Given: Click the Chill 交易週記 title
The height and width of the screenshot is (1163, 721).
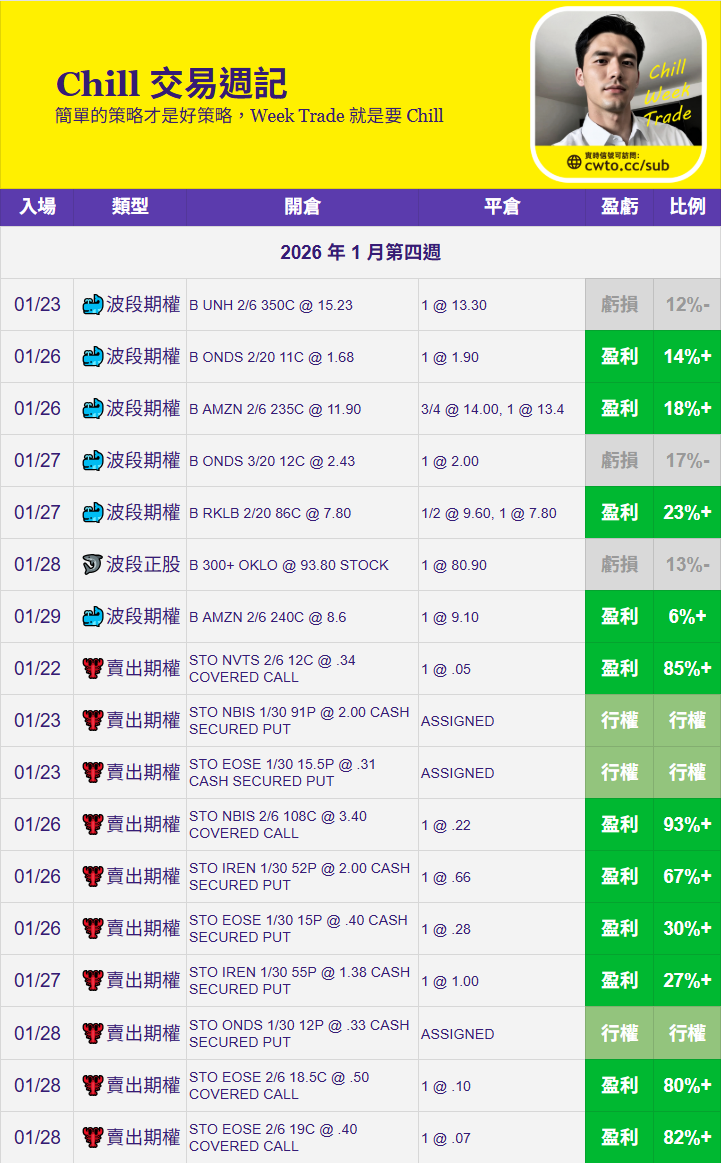Looking at the screenshot, I should tap(171, 84).
